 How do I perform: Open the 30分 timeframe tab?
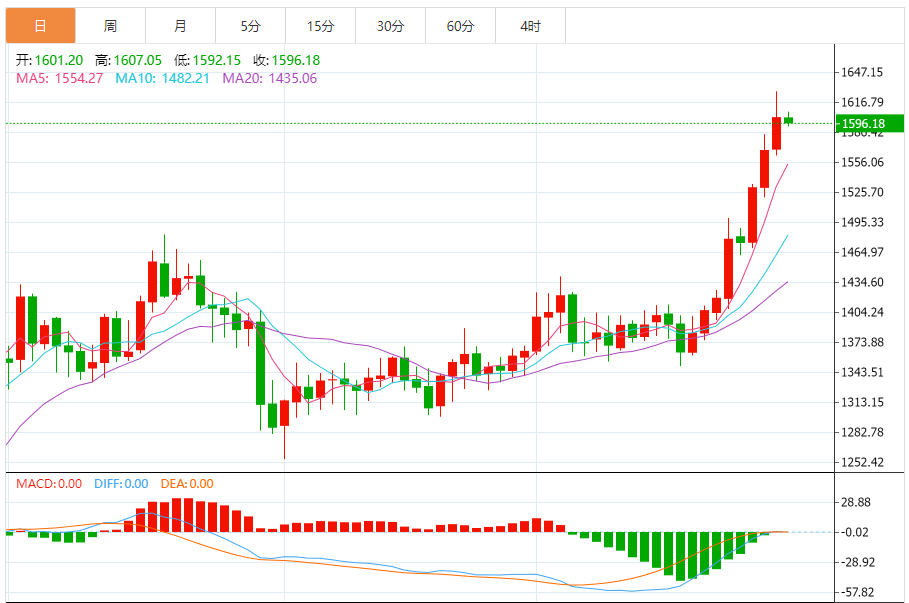(391, 26)
